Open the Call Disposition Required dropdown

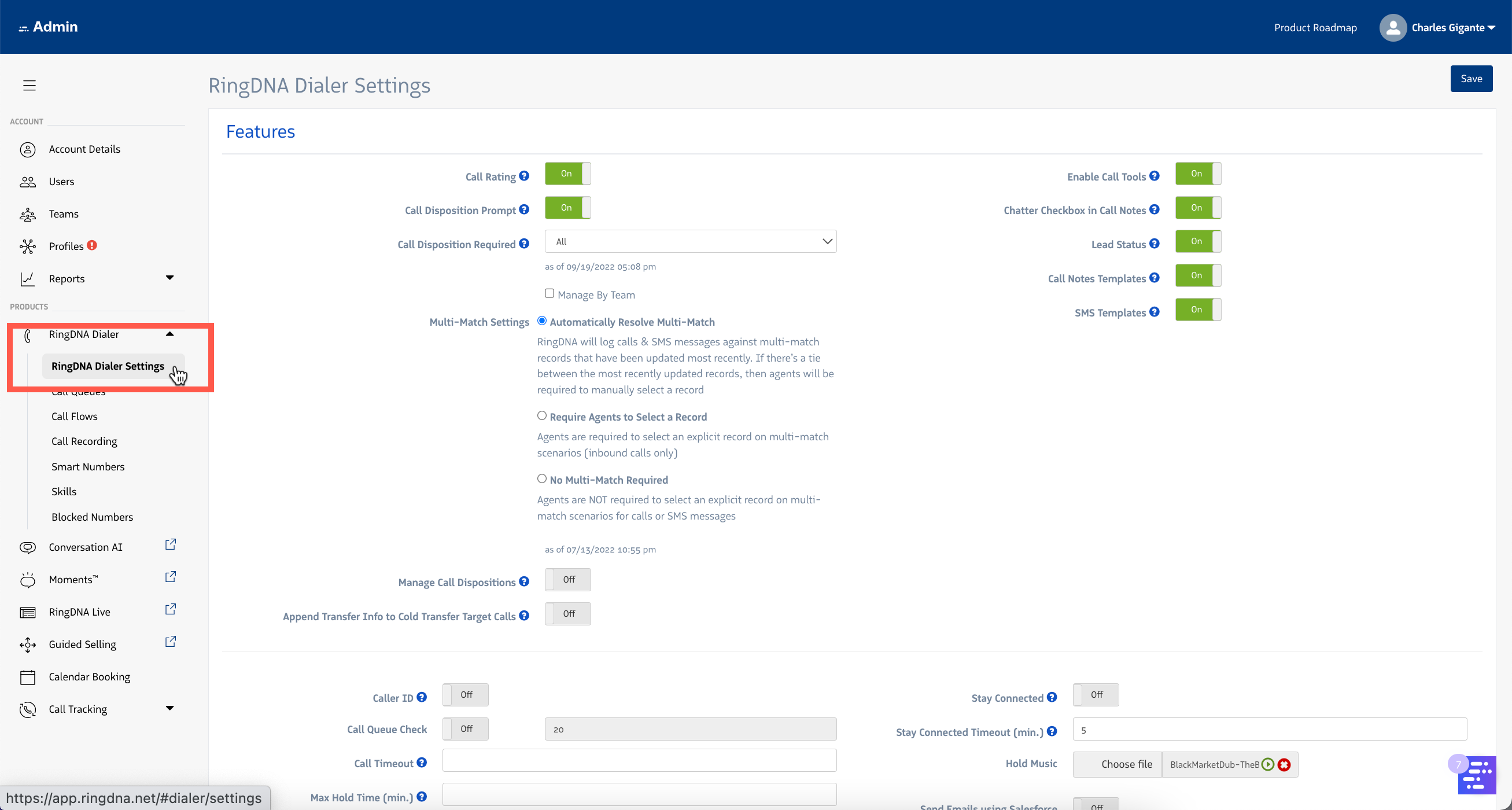pyautogui.click(x=690, y=241)
